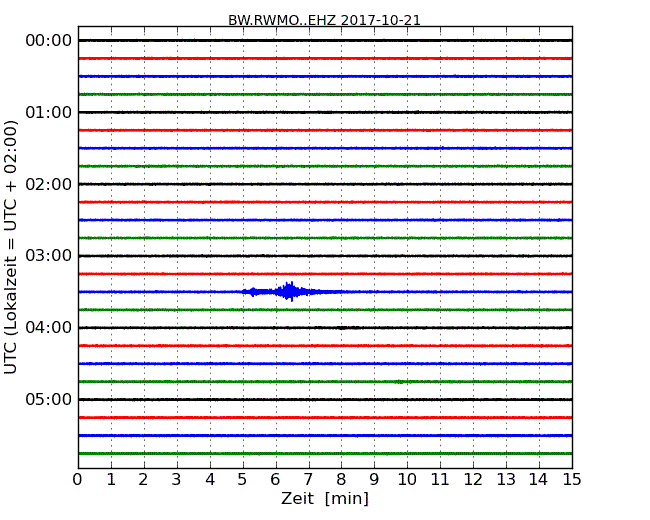Click the x-axis tick label 14
The width and height of the screenshot is (650, 520).
click(538, 480)
